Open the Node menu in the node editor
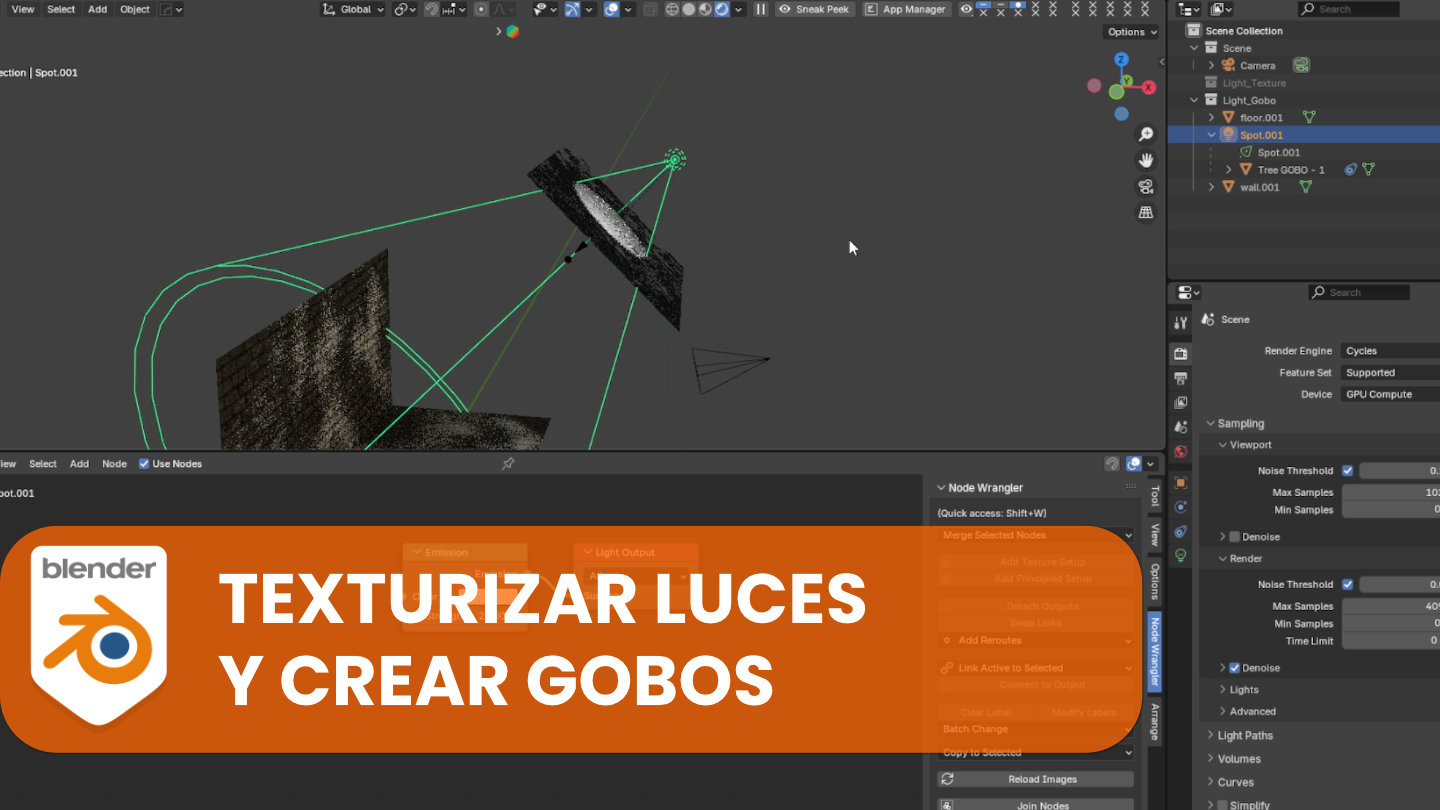This screenshot has width=1440, height=810. [x=115, y=464]
